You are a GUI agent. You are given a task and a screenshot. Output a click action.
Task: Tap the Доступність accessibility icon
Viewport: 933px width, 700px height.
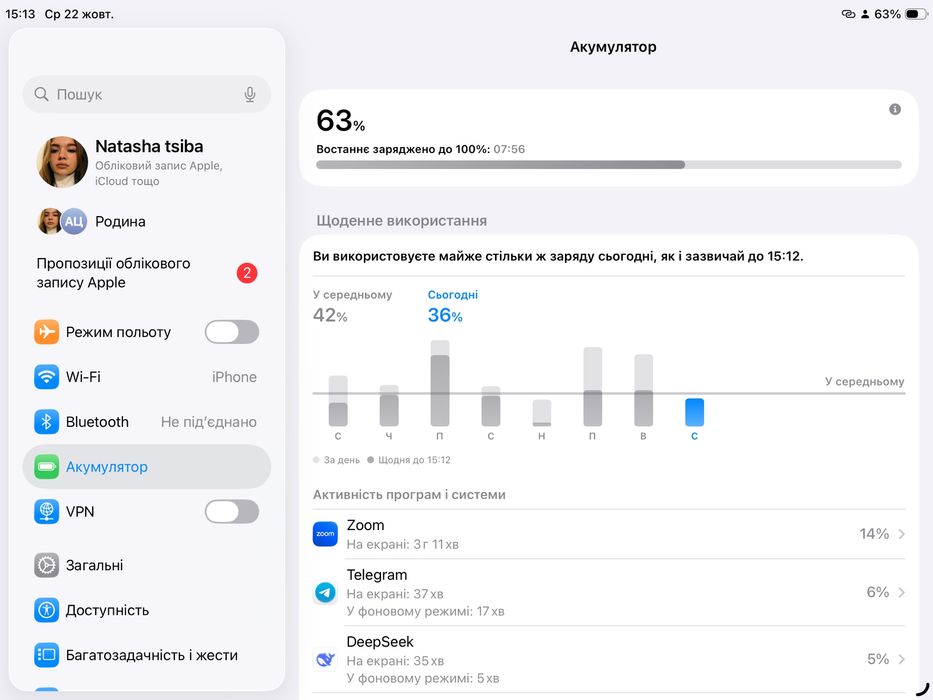[46, 610]
